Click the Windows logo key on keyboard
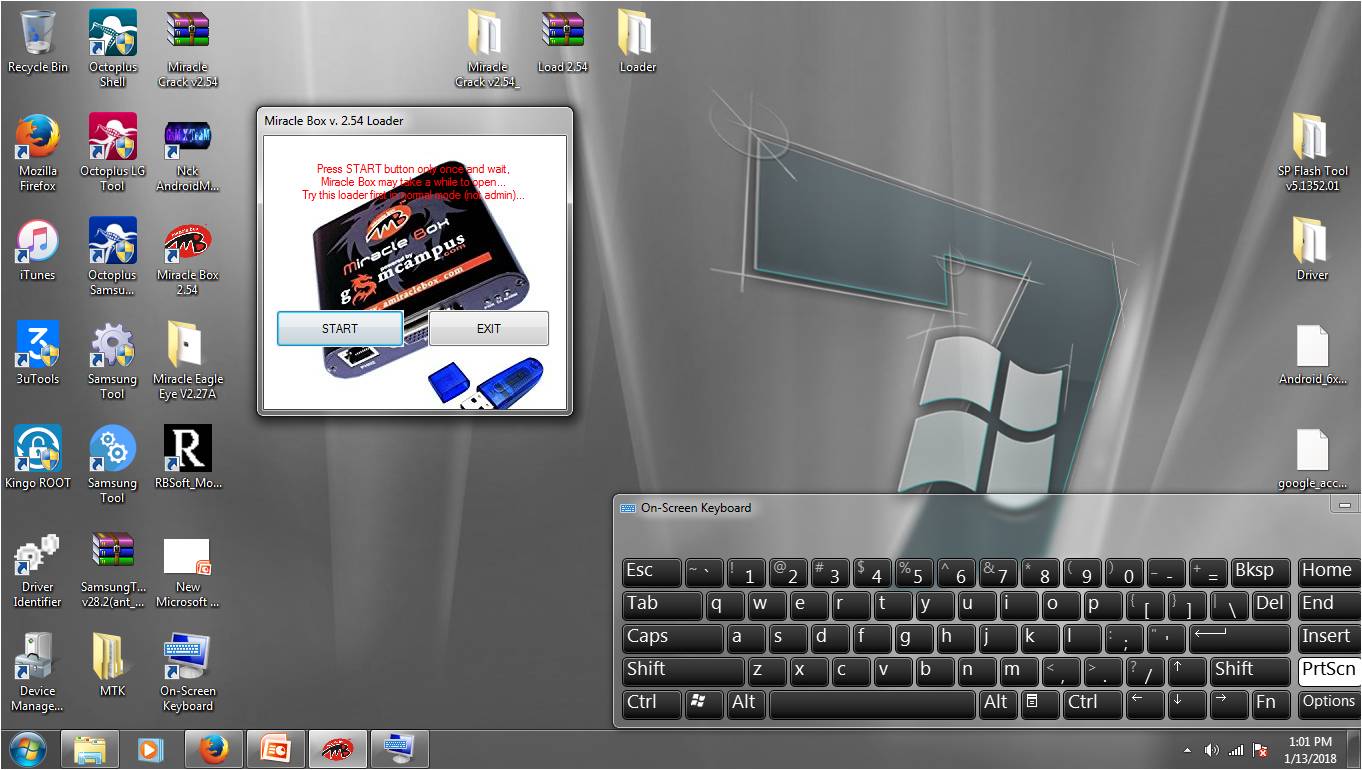1362x770 pixels. [704, 704]
